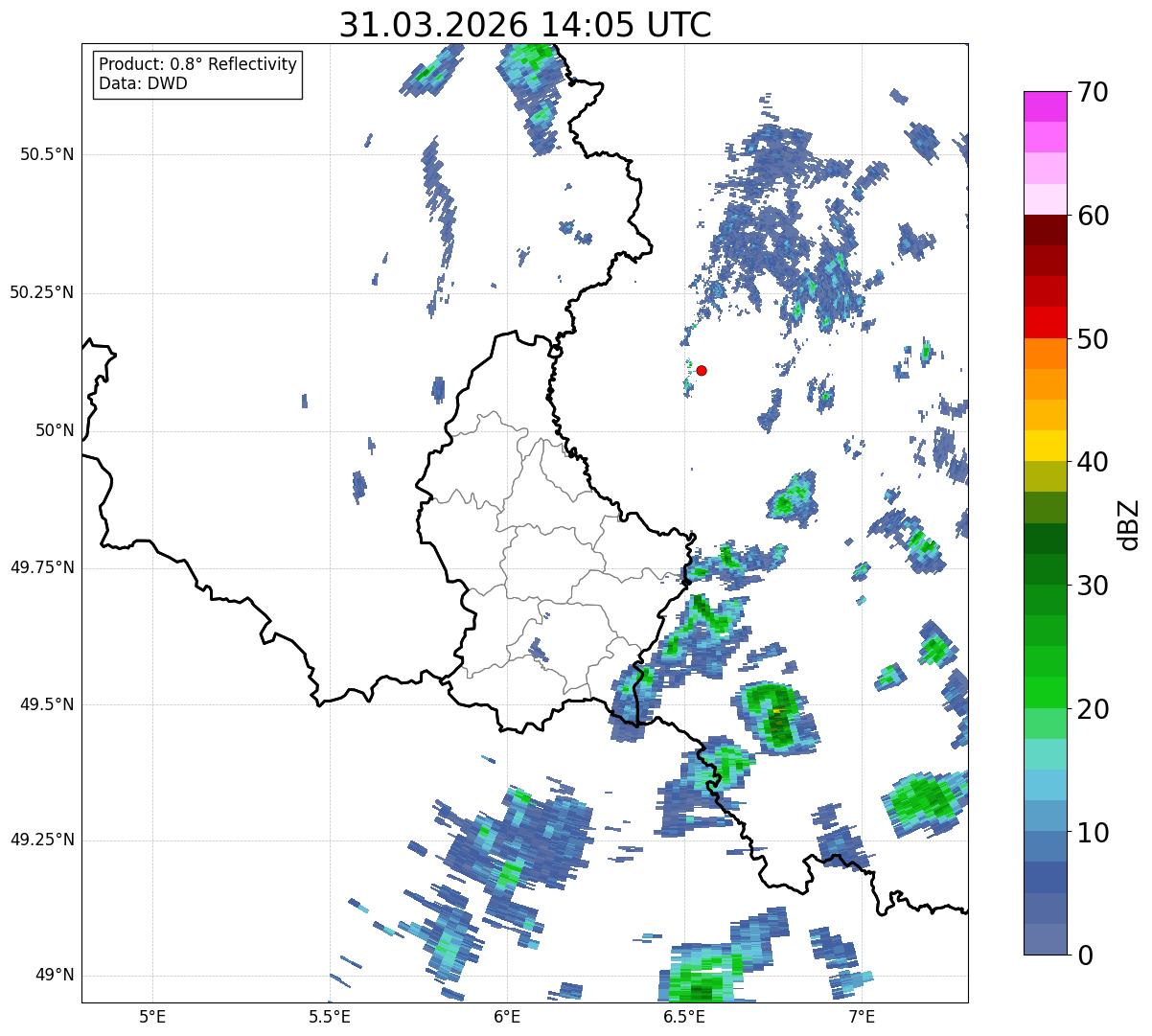Click longitude label "6°E"
This screenshot has width=1152, height=1036.
point(507,1016)
